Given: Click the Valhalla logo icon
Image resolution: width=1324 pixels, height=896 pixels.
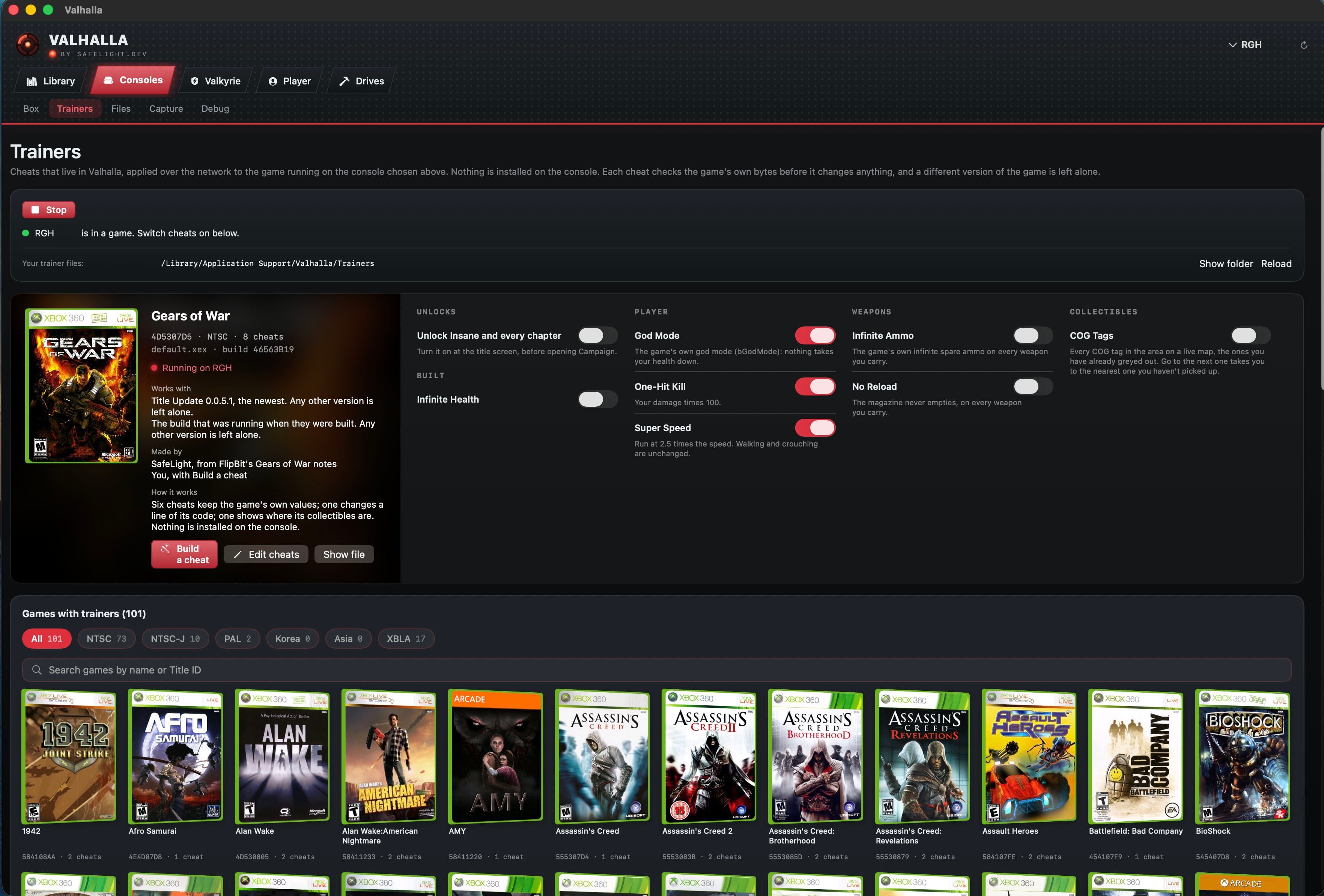Looking at the screenshot, I should 27,44.
